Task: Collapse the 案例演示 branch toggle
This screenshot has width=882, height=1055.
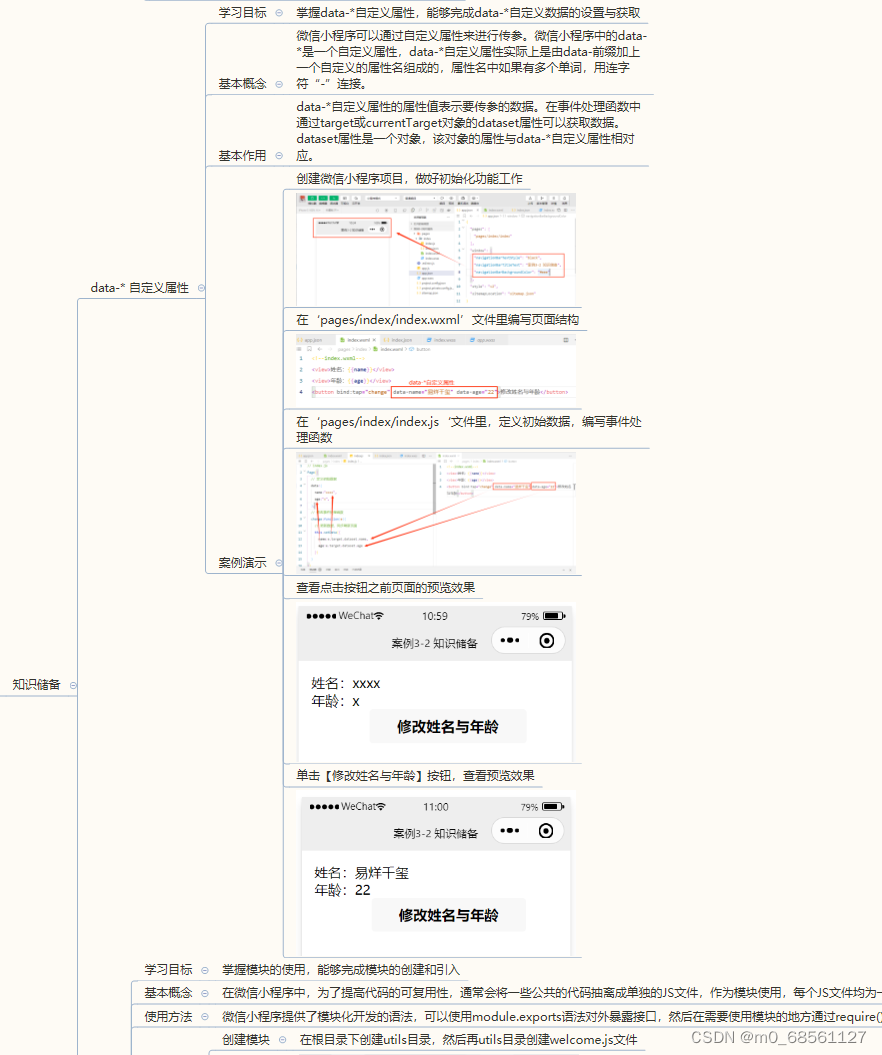Action: (x=279, y=562)
